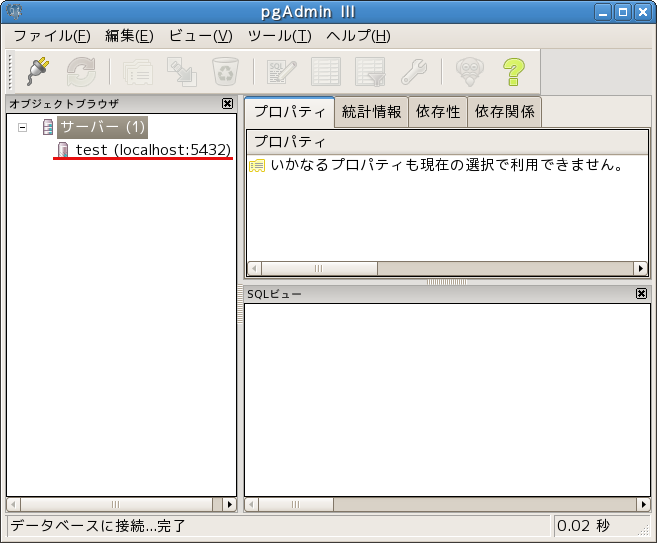Switch to the 依存性 tab
Screen dimensions: 657x543
pyautogui.click(x=438, y=112)
